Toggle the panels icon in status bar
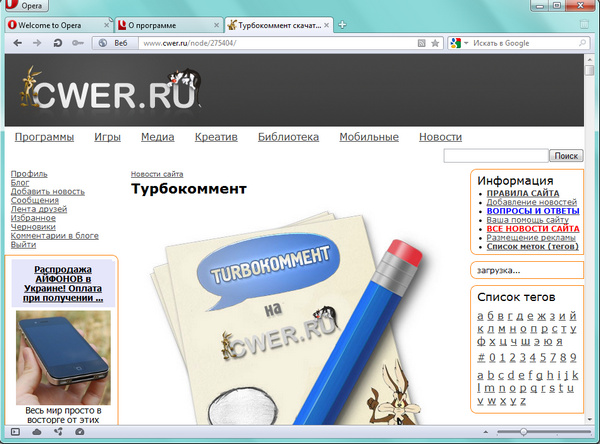This screenshot has height=444, width=600. pyautogui.click(x=16, y=431)
